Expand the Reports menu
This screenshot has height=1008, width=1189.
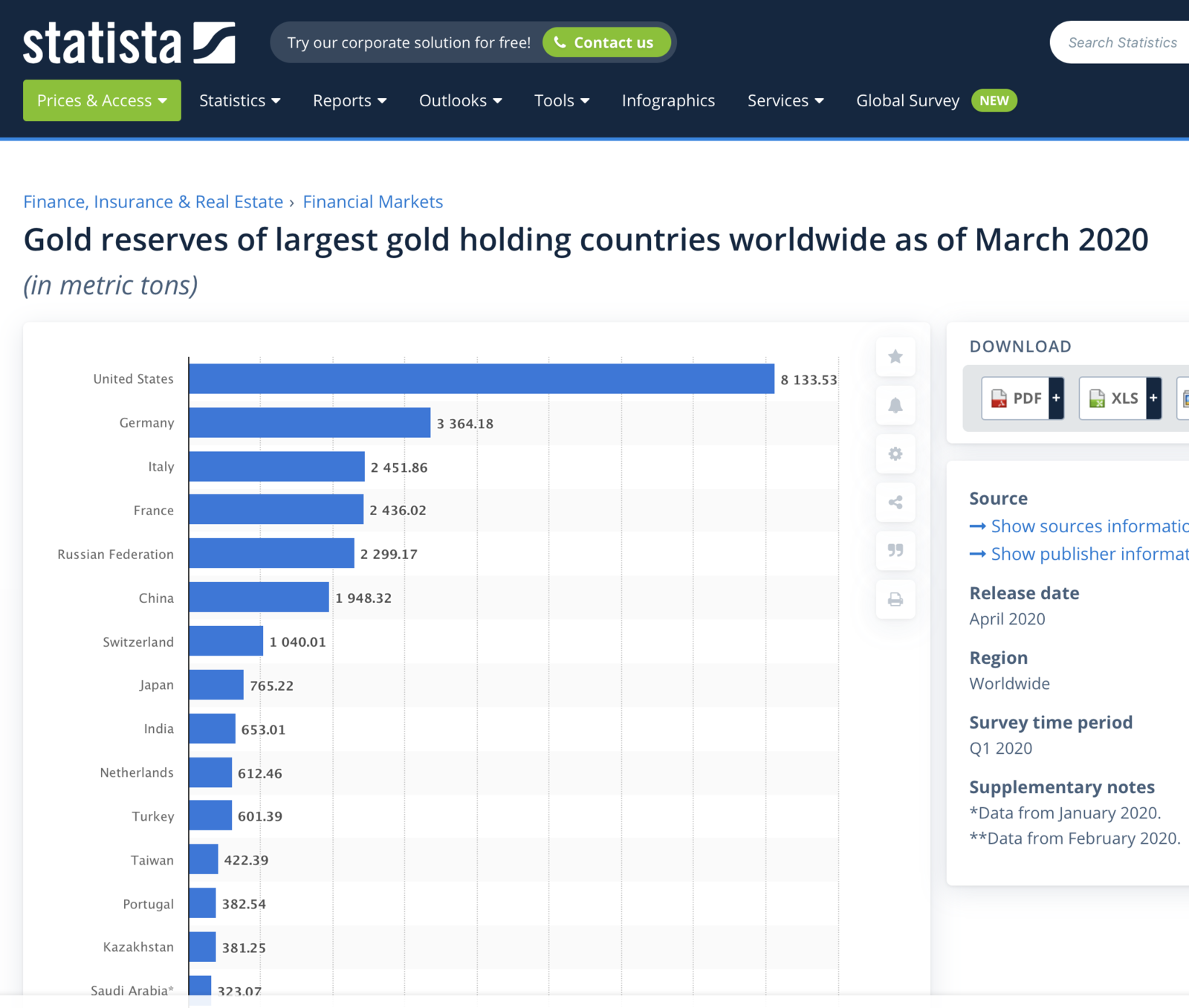click(349, 100)
